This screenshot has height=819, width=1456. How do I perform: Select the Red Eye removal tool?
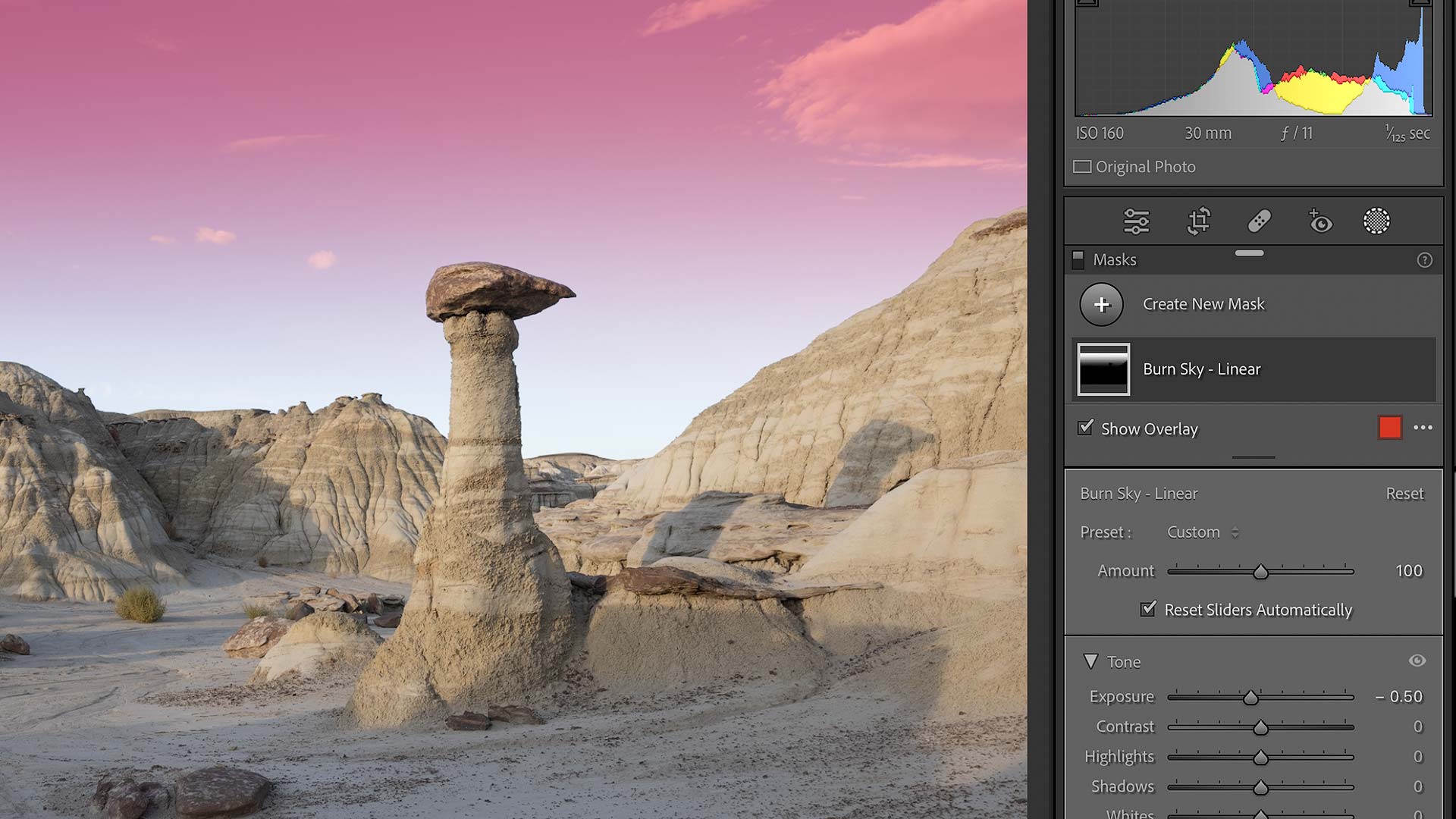[x=1319, y=221]
